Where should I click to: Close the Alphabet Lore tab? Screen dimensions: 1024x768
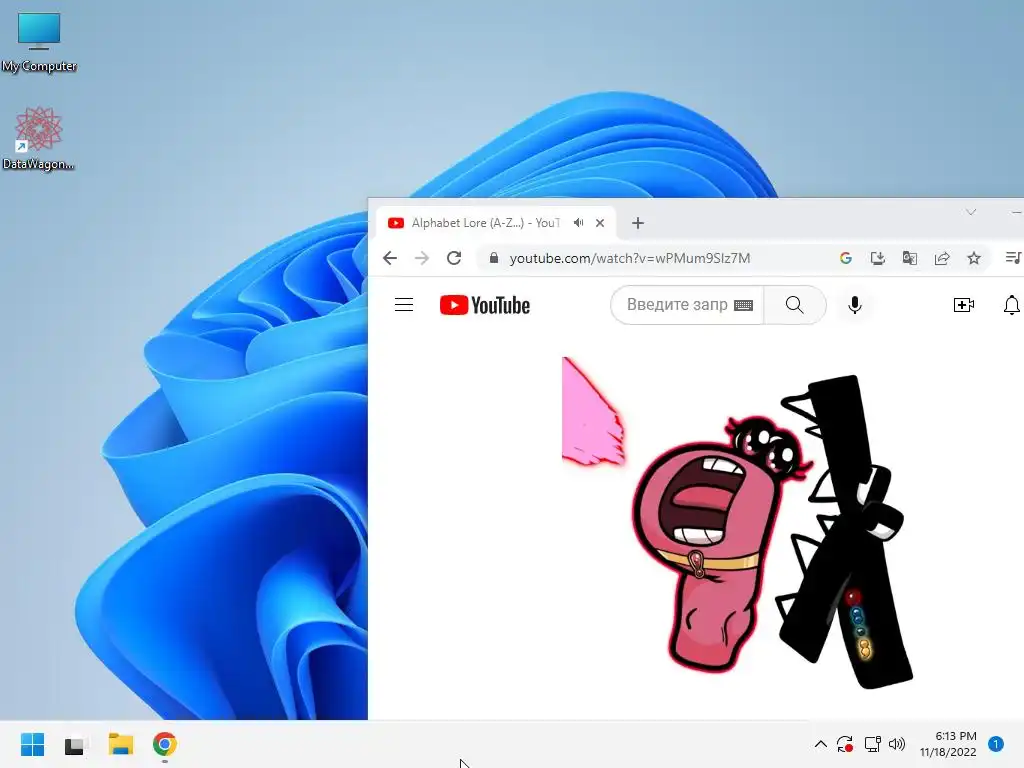click(x=600, y=223)
